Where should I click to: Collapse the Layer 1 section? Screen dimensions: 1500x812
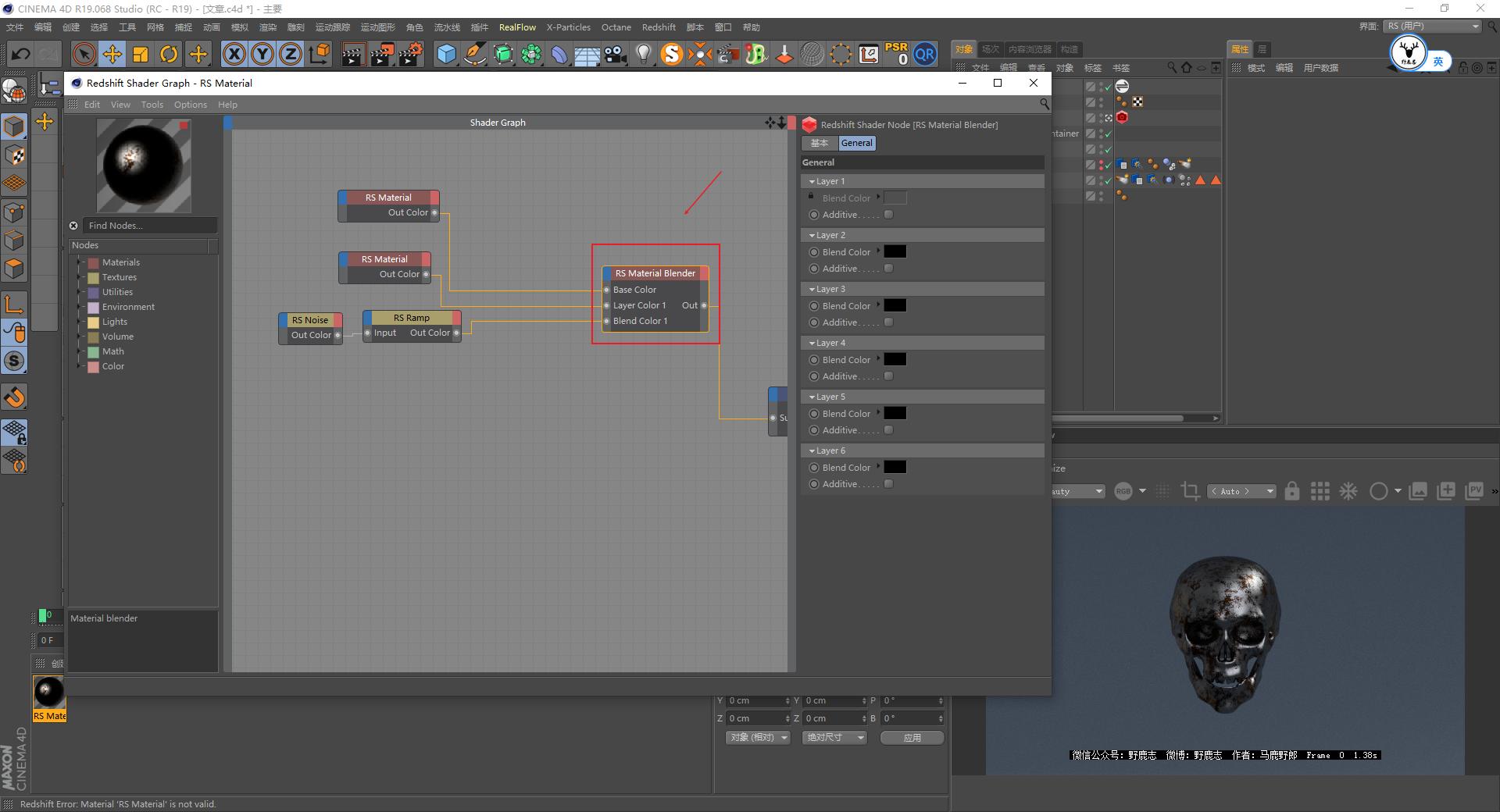click(812, 180)
